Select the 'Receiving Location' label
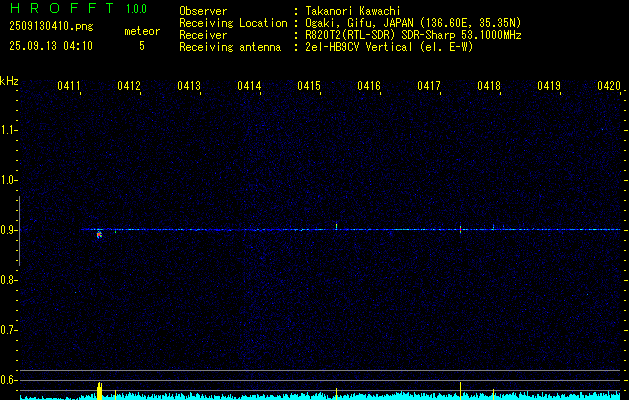Image resolution: width=629 pixels, height=400 pixels. point(233,23)
